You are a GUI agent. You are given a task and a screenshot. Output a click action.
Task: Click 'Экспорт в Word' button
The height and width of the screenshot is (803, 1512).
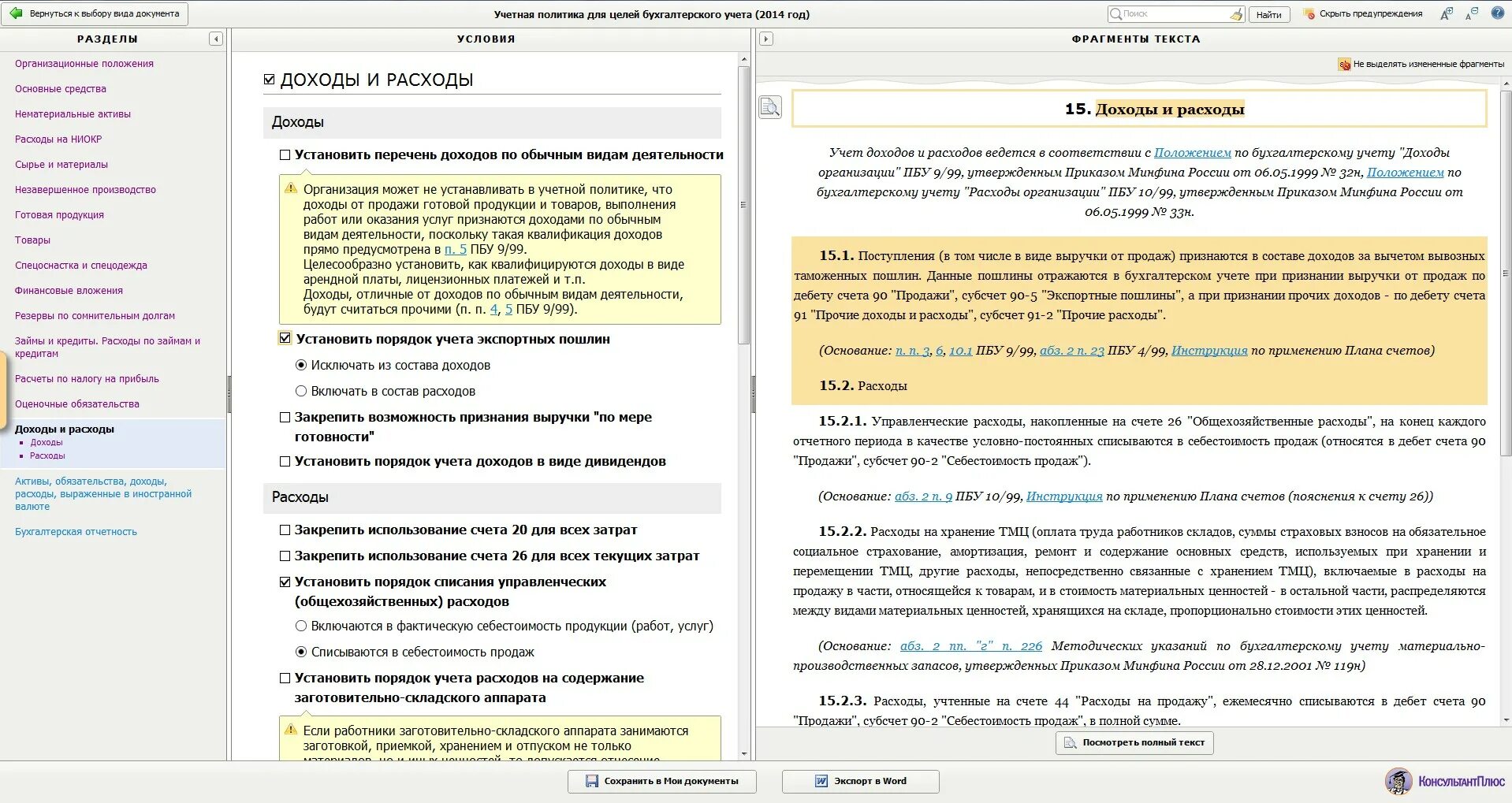click(x=860, y=781)
